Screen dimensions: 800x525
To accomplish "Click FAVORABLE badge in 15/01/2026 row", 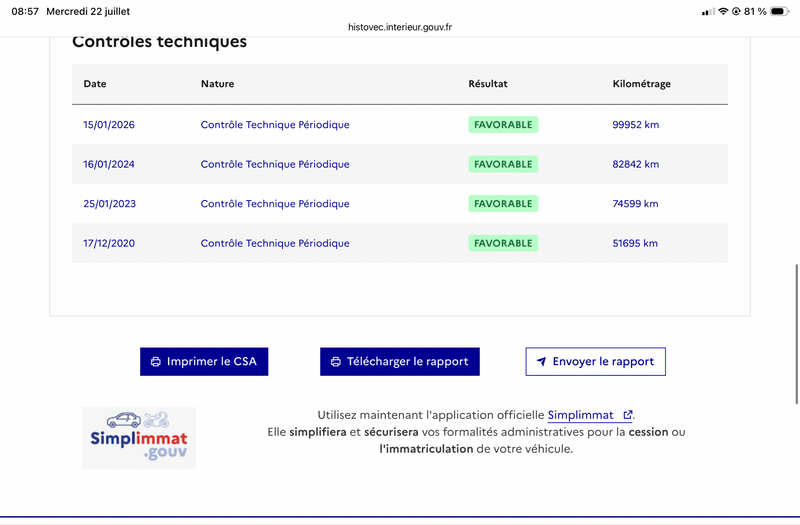I will pos(503,124).
